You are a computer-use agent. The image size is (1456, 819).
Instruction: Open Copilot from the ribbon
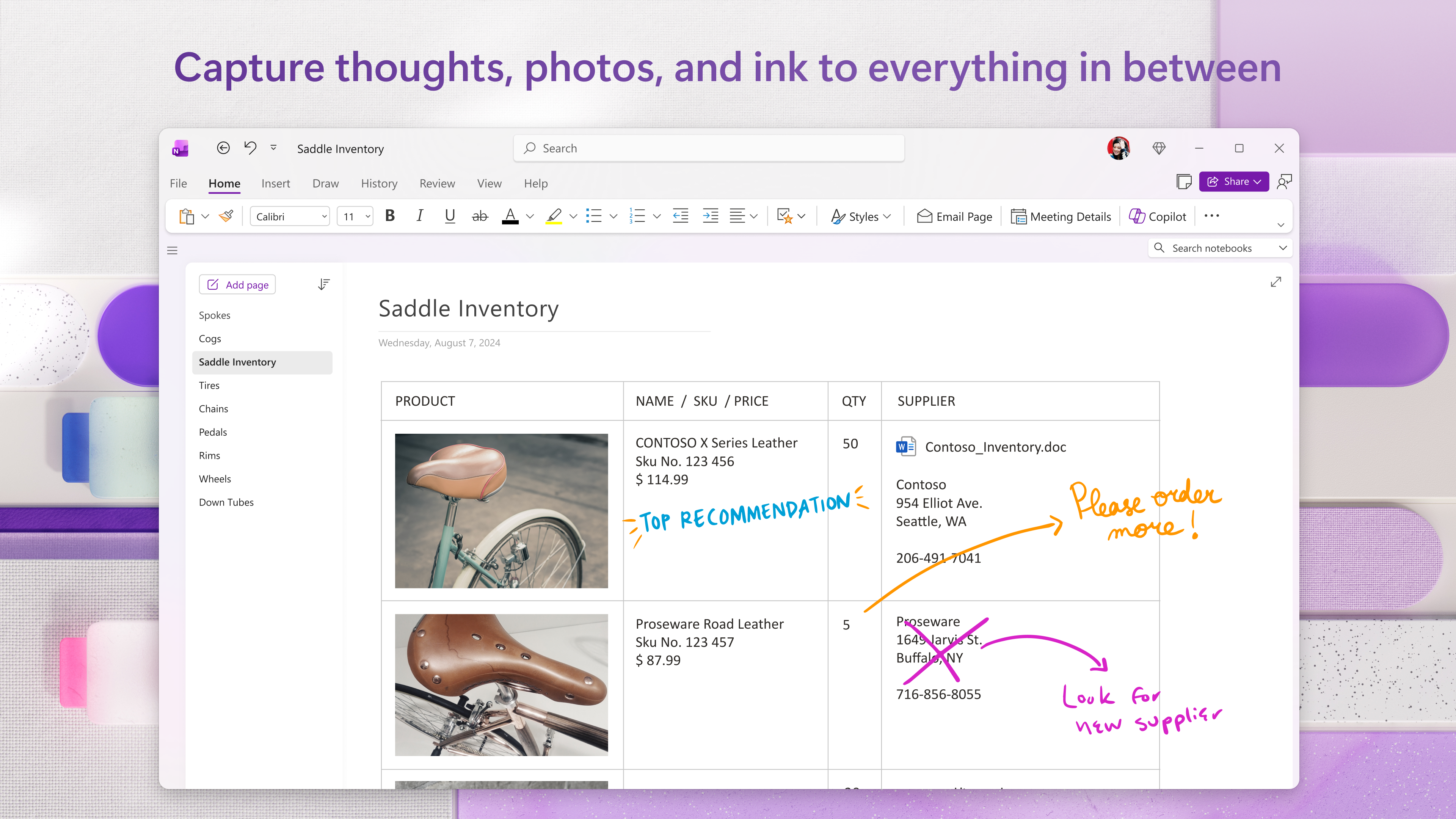[1157, 216]
